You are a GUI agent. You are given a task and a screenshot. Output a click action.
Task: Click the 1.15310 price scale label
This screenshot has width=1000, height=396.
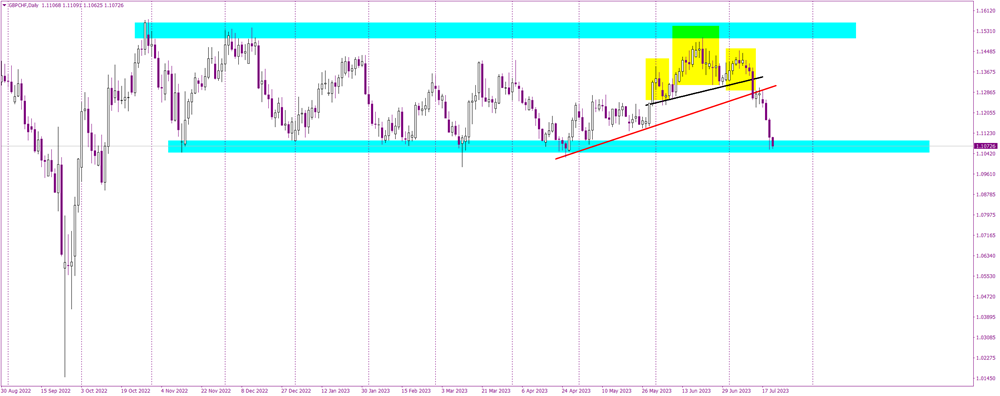[x=986, y=31]
